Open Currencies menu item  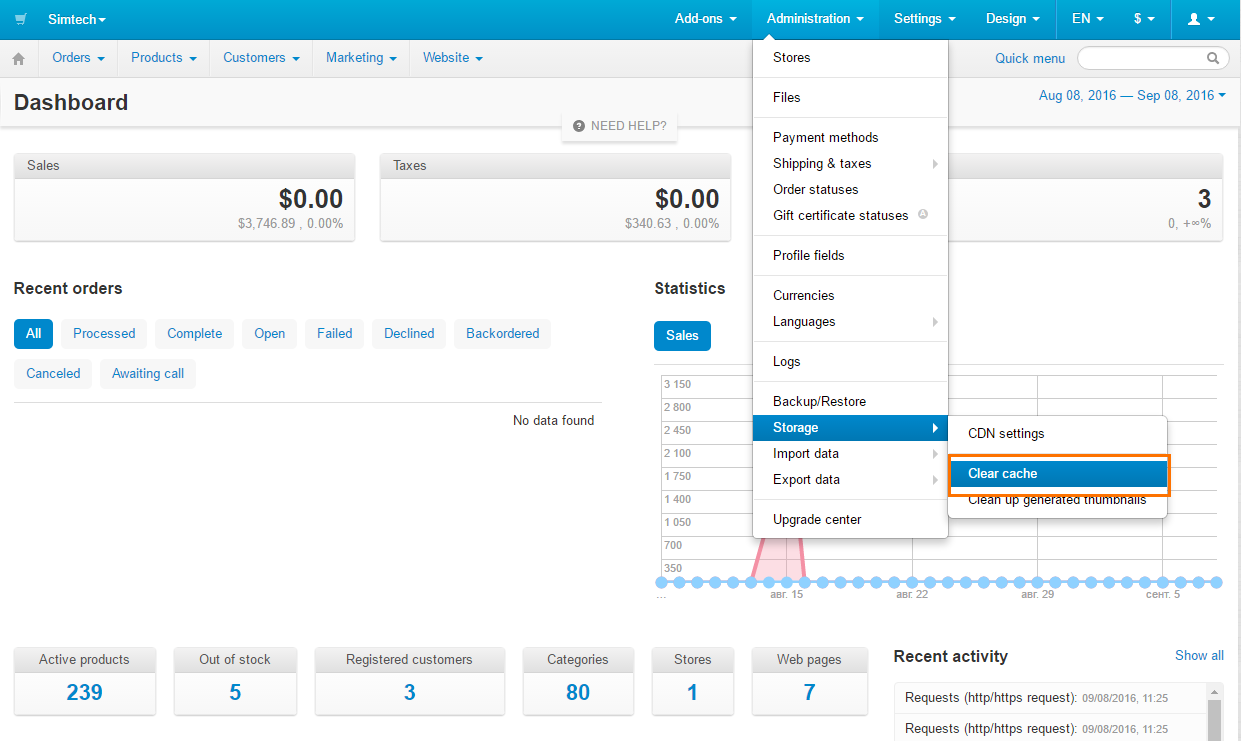[x=850, y=296]
